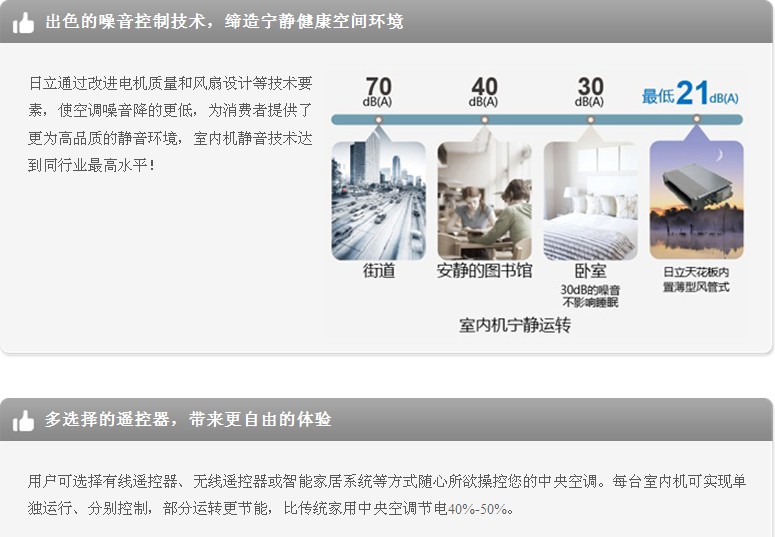775x537 pixels.
Task: Click the 30dB的噪音不影响睡眠 note
Action: coord(590,295)
